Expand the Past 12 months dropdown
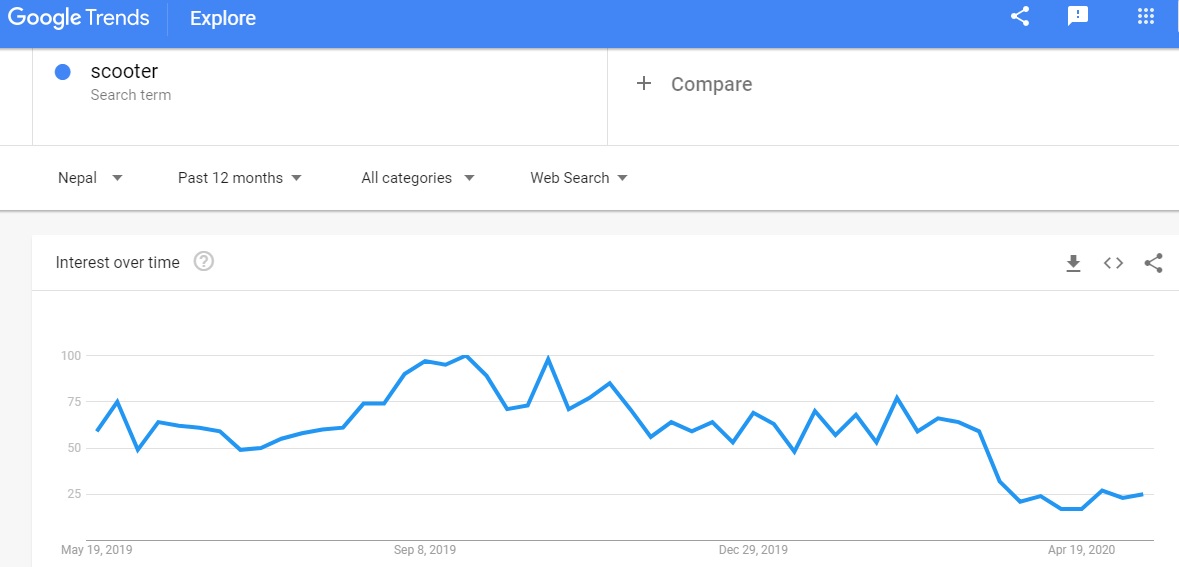This screenshot has height=567, width=1179. tap(240, 178)
